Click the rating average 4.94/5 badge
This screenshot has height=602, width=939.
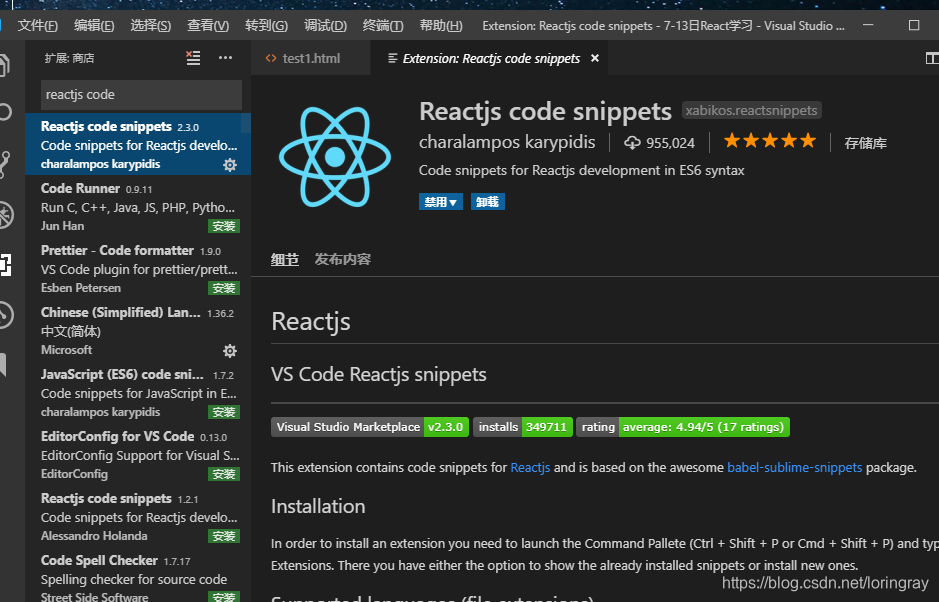pos(683,427)
